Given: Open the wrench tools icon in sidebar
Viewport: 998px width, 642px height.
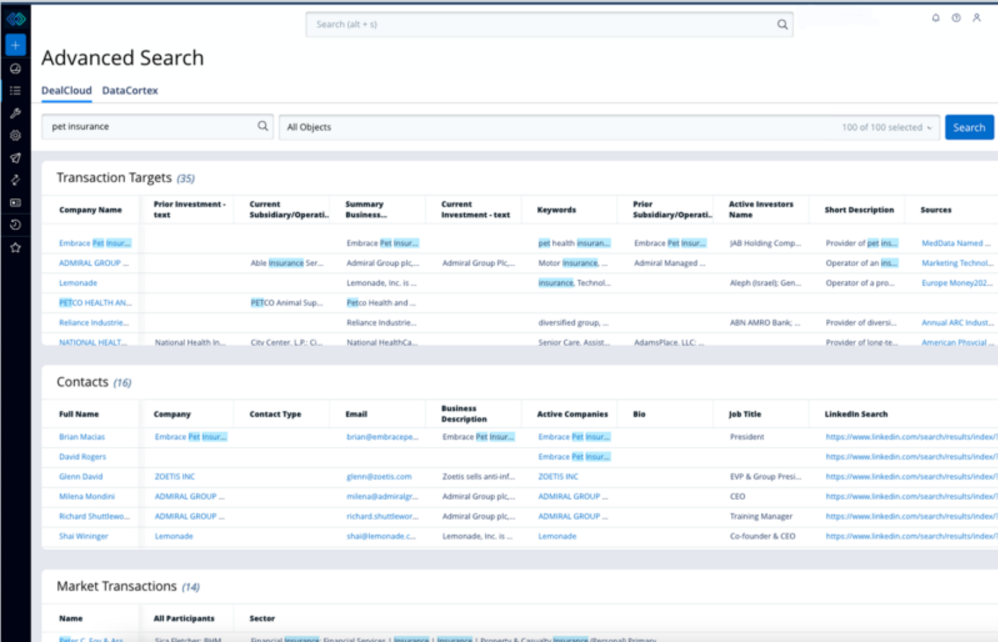Looking at the screenshot, I should 15,113.
